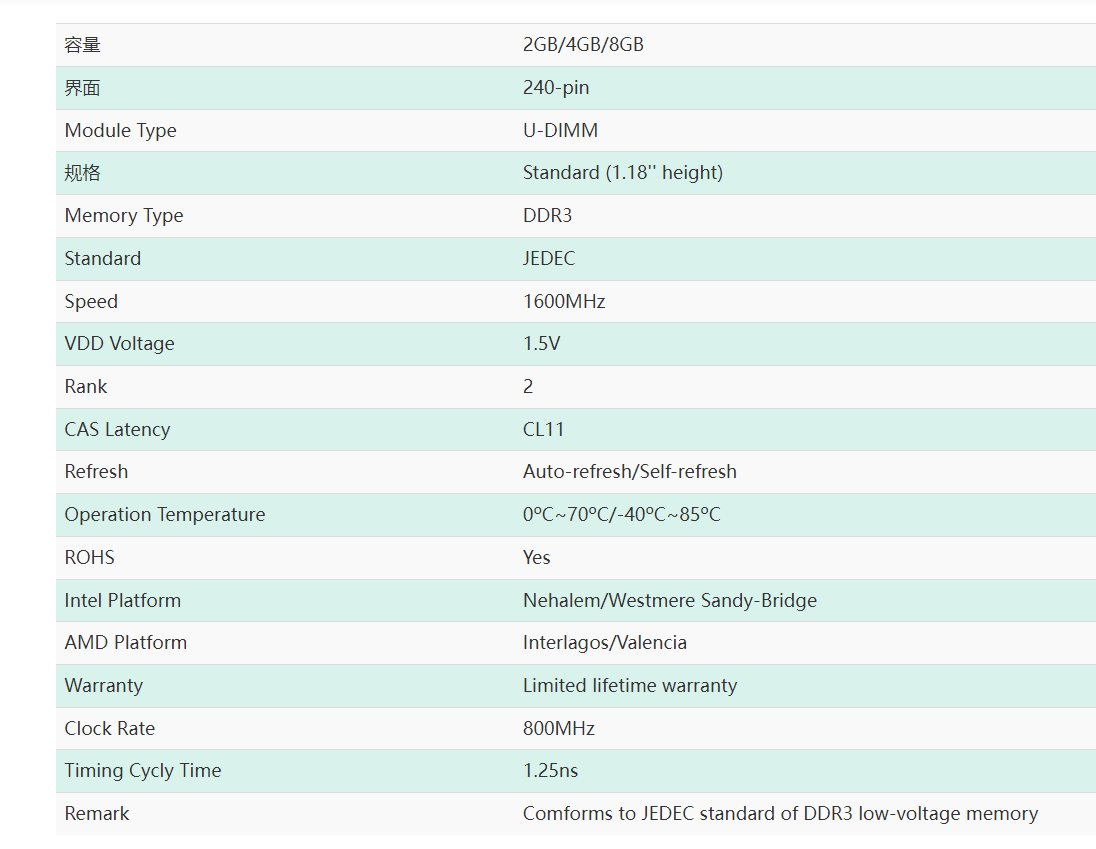Viewport: 1096px width, 849px height.
Task: Click the 'Auto-refresh/Self-refresh' value
Action: [x=630, y=472]
